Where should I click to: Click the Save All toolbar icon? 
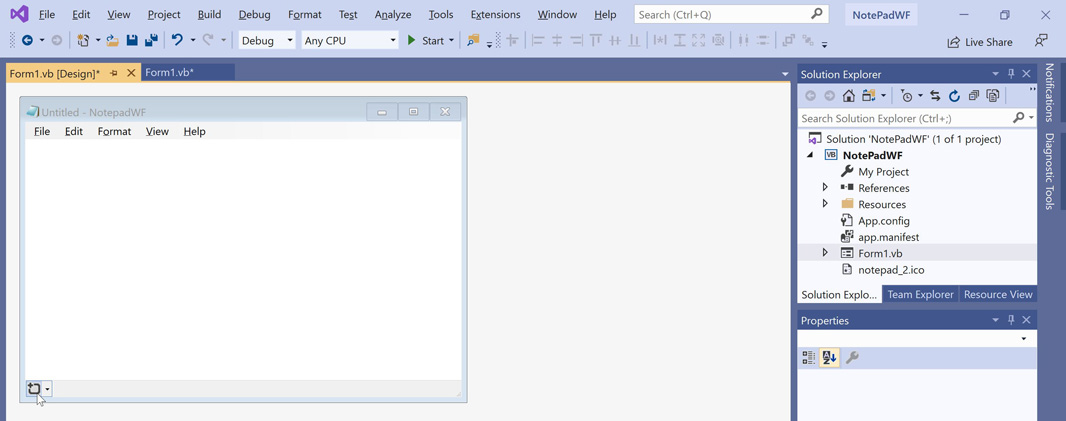pyautogui.click(x=151, y=41)
